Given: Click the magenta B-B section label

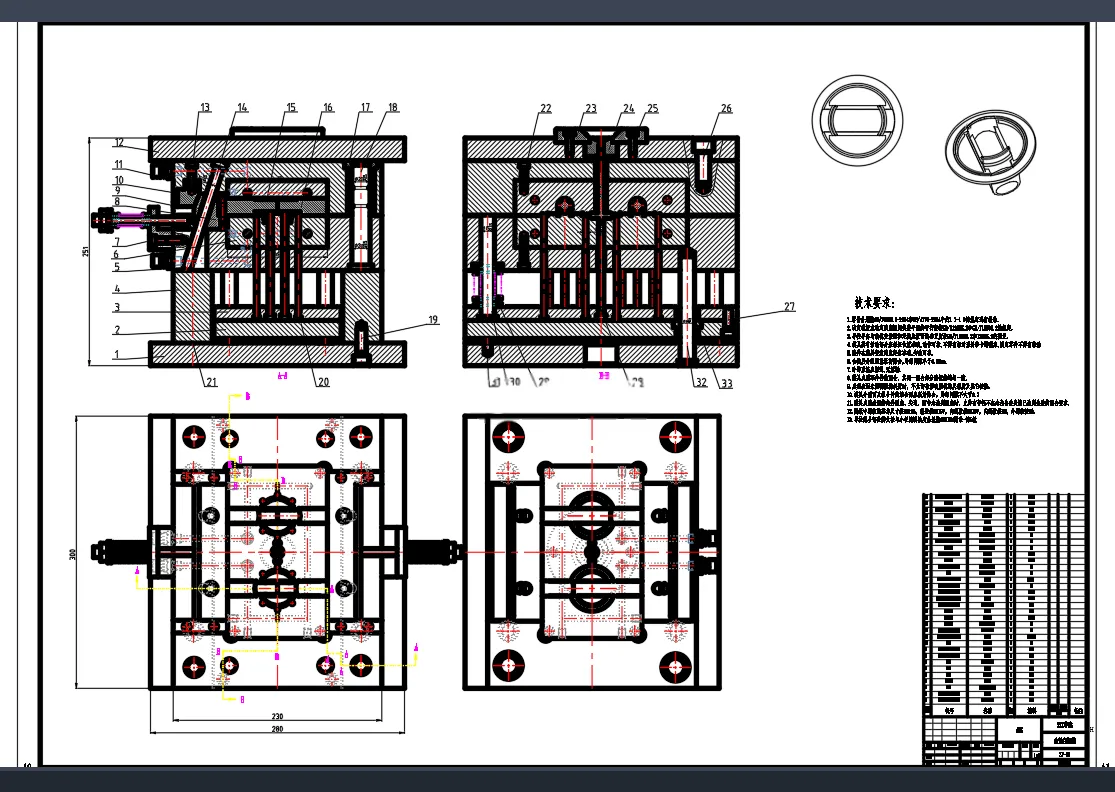Looking at the screenshot, I should 604,375.
